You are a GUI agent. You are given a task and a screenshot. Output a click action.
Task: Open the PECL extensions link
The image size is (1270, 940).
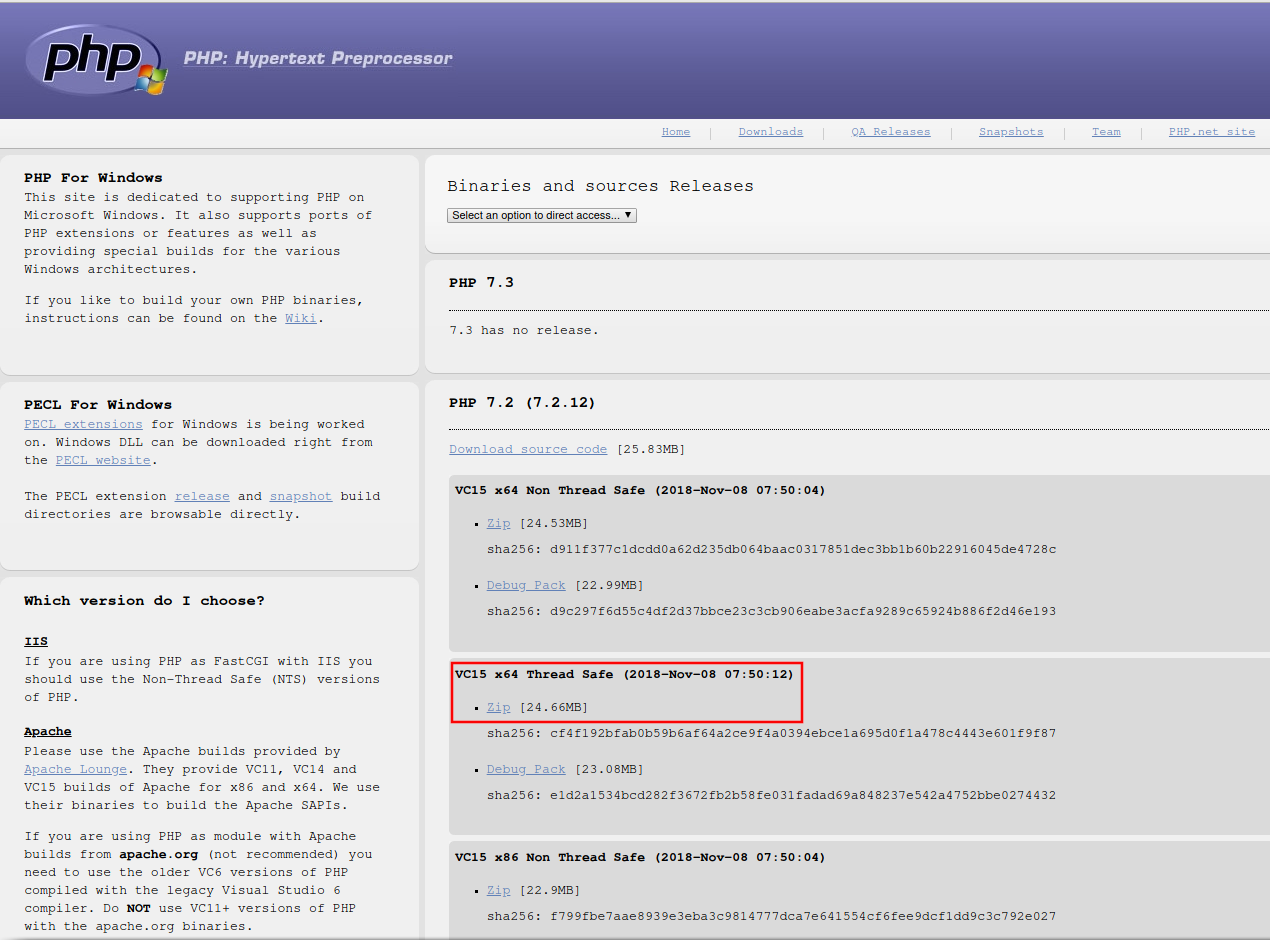pyautogui.click(x=83, y=424)
